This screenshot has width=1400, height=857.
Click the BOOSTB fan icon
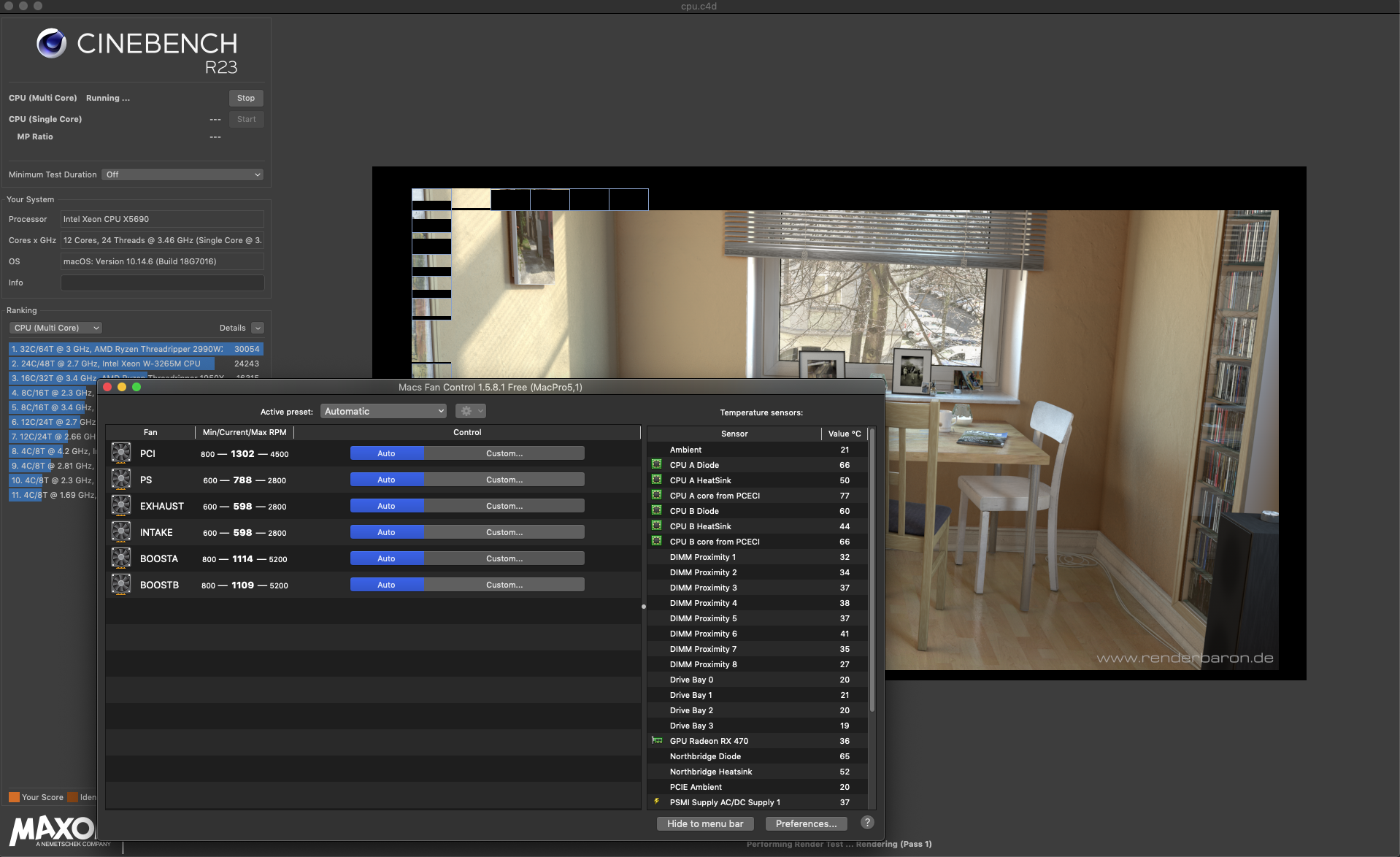point(121,585)
